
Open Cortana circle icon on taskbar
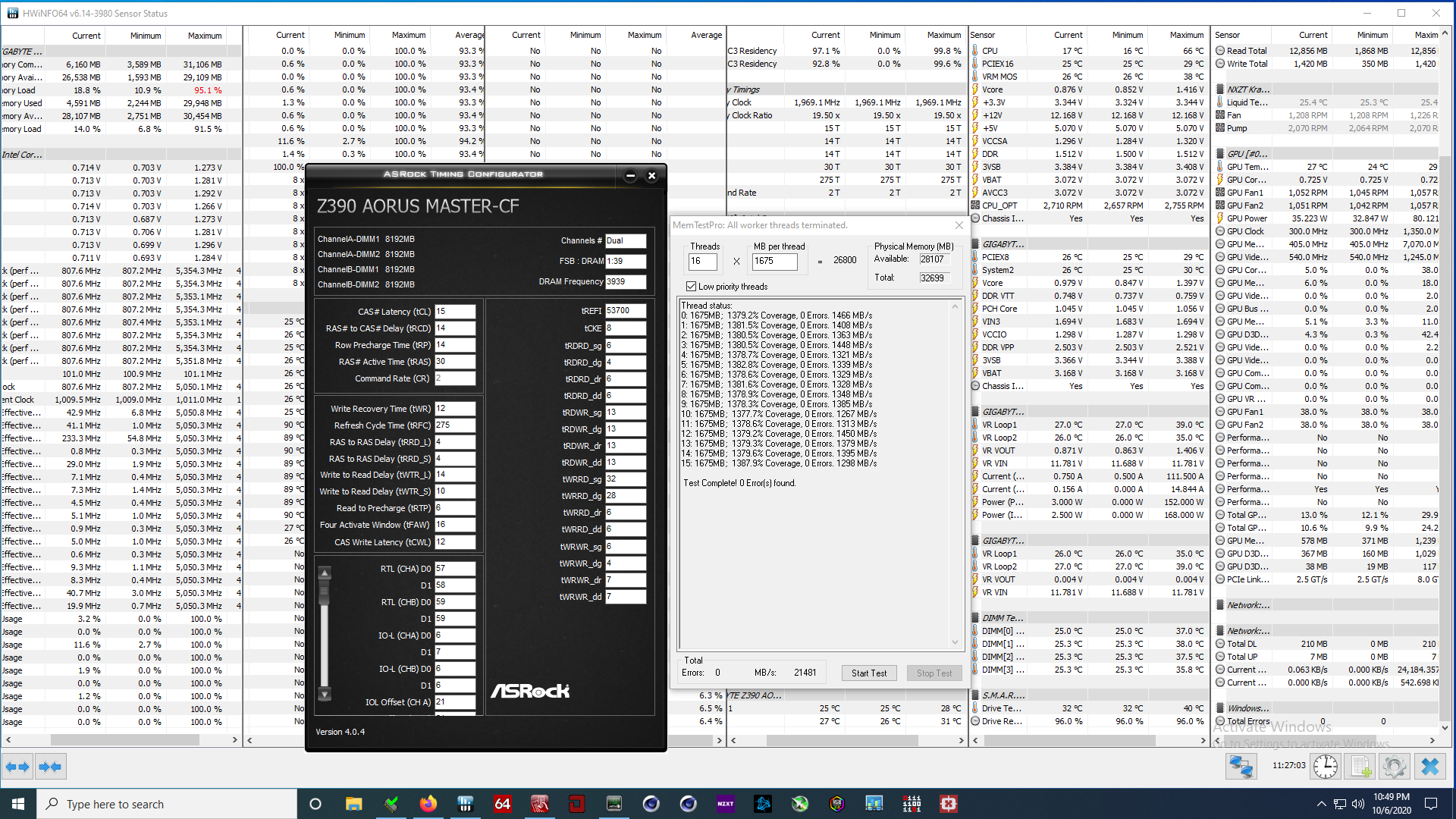(x=315, y=804)
